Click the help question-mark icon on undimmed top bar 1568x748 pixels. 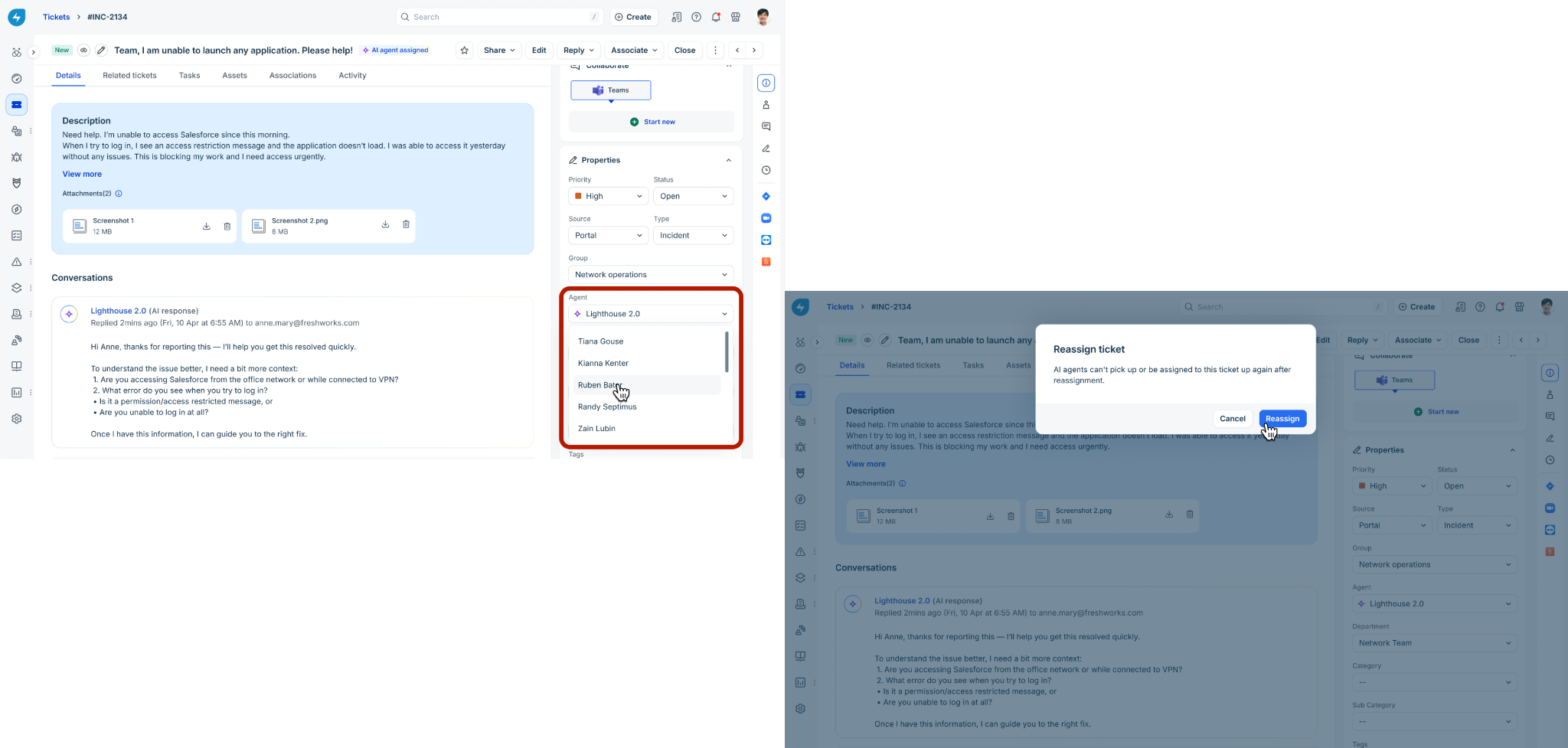[696, 17]
